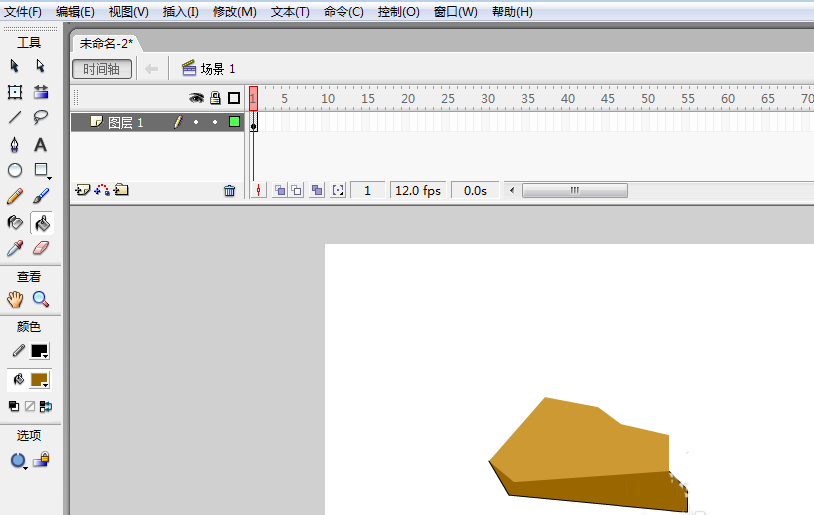Select the Gradient Transform tool
The image size is (814, 515).
pyautogui.click(x=40, y=92)
